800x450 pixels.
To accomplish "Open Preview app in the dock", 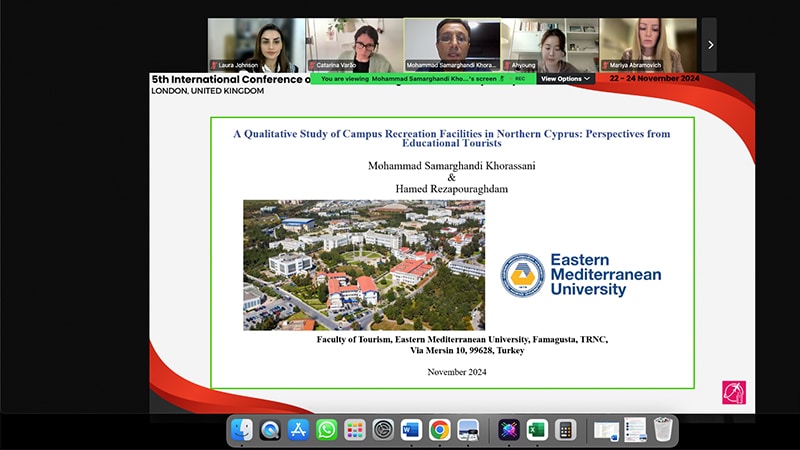I will coord(467,430).
